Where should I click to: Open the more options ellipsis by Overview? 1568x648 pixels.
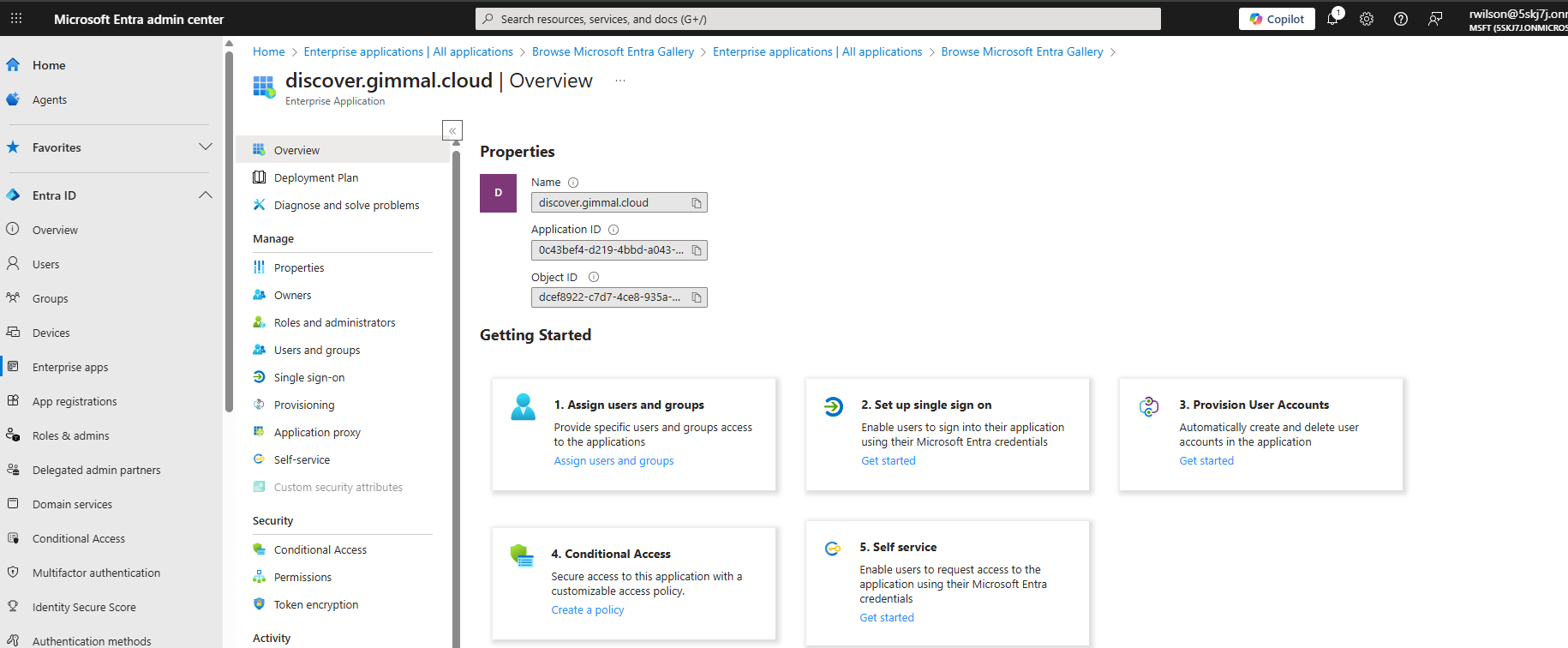[620, 81]
